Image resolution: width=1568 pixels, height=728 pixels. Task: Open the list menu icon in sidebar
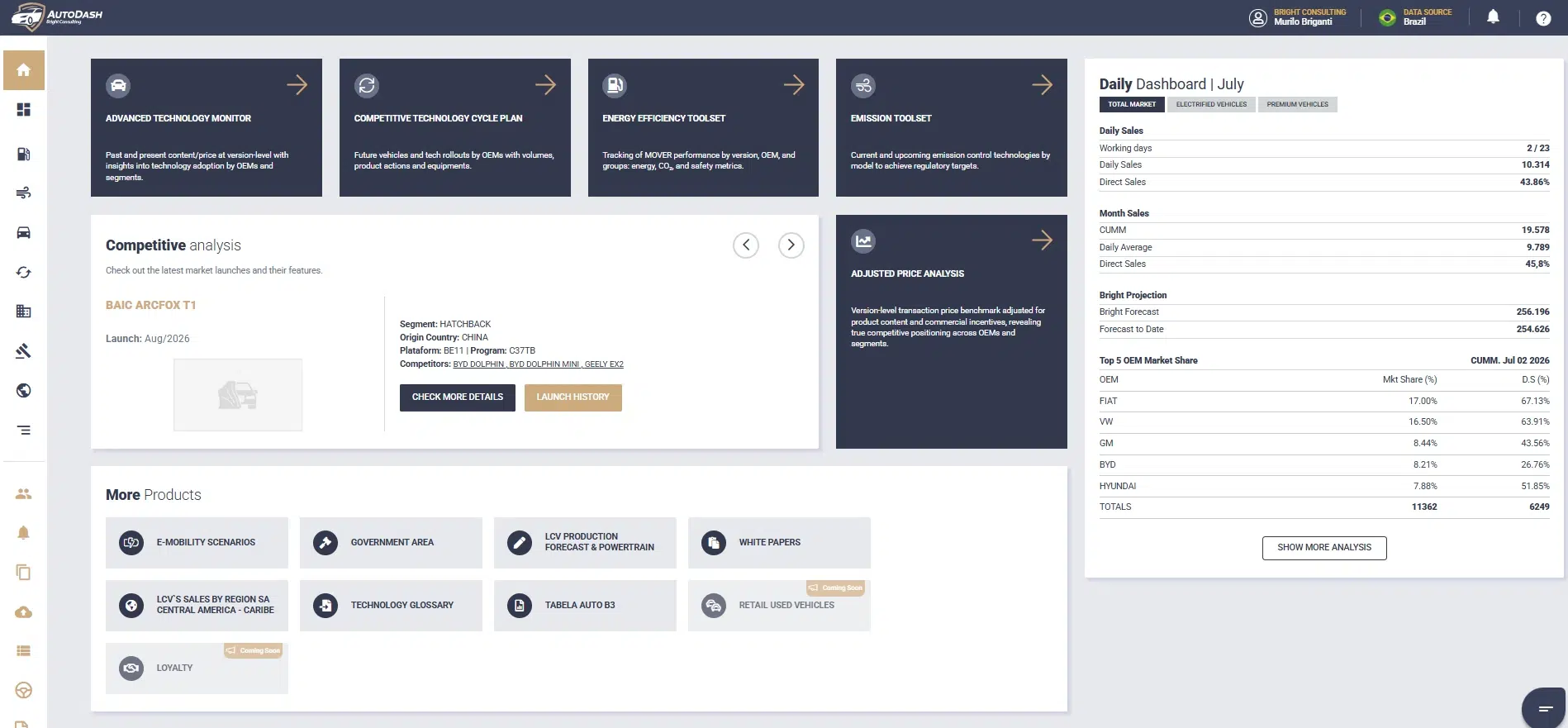(24, 431)
